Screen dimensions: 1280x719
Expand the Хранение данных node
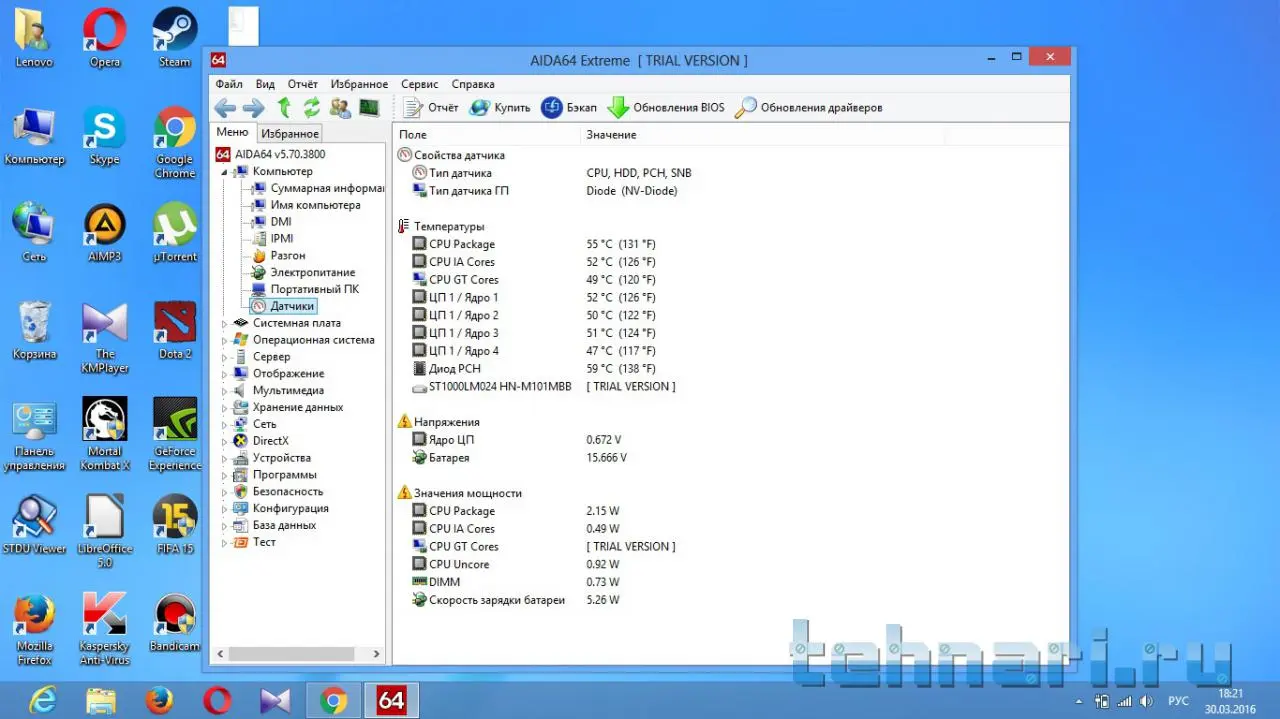224,408
